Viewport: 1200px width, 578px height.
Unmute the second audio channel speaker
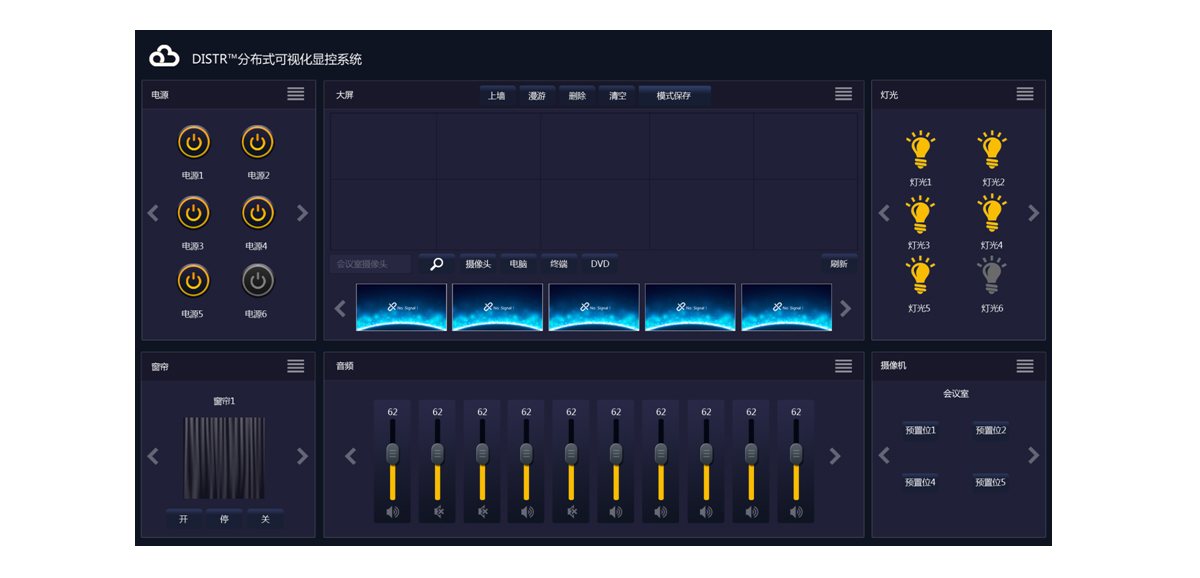point(437,512)
